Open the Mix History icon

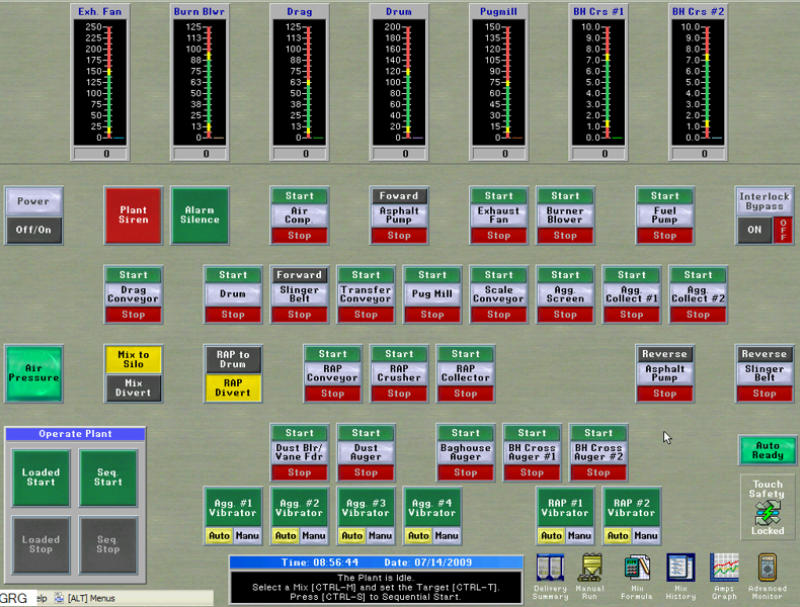(681, 568)
